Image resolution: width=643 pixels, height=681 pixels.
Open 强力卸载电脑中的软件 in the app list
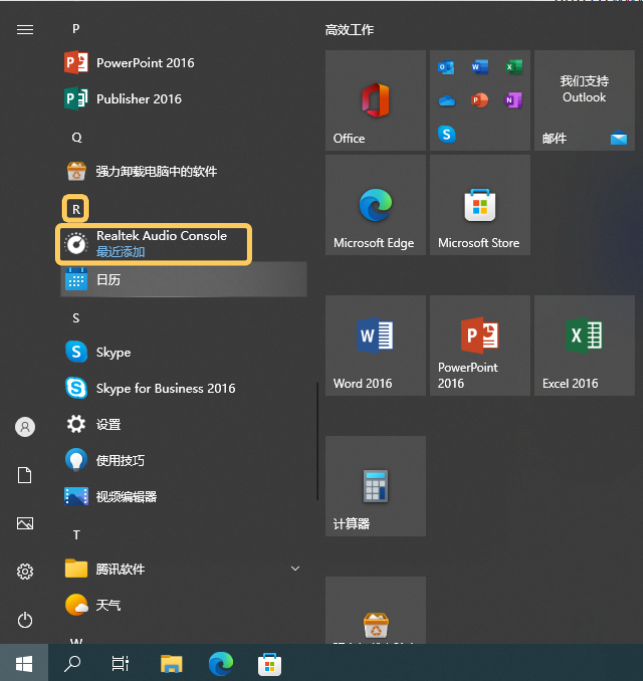pos(183,171)
